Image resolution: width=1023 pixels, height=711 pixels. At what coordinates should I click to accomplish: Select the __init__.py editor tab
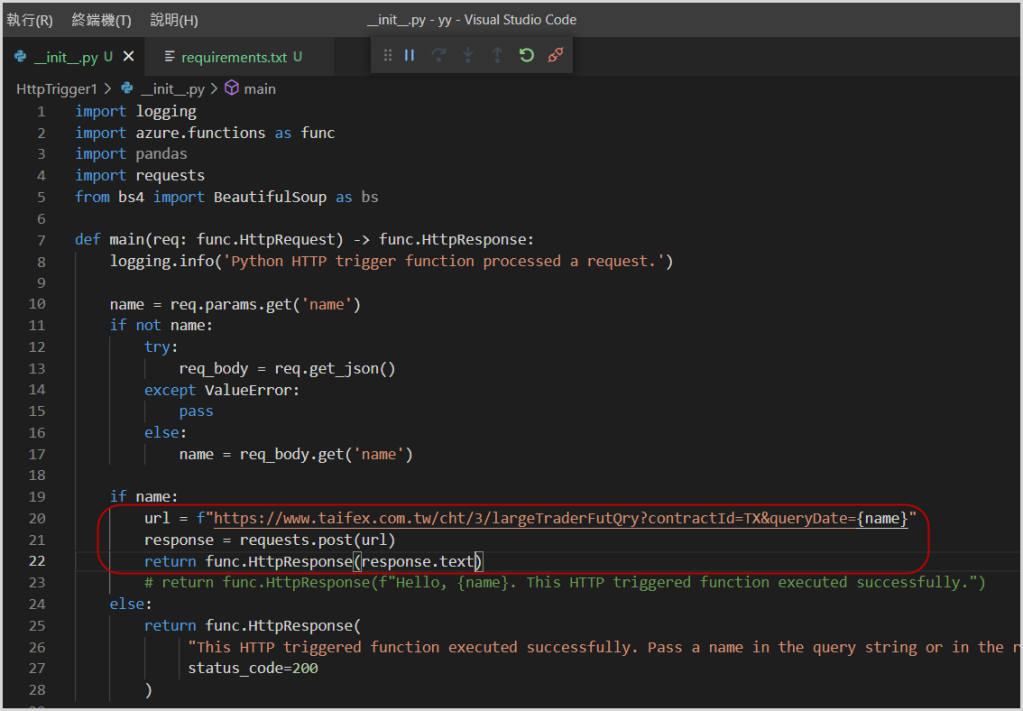tap(65, 57)
